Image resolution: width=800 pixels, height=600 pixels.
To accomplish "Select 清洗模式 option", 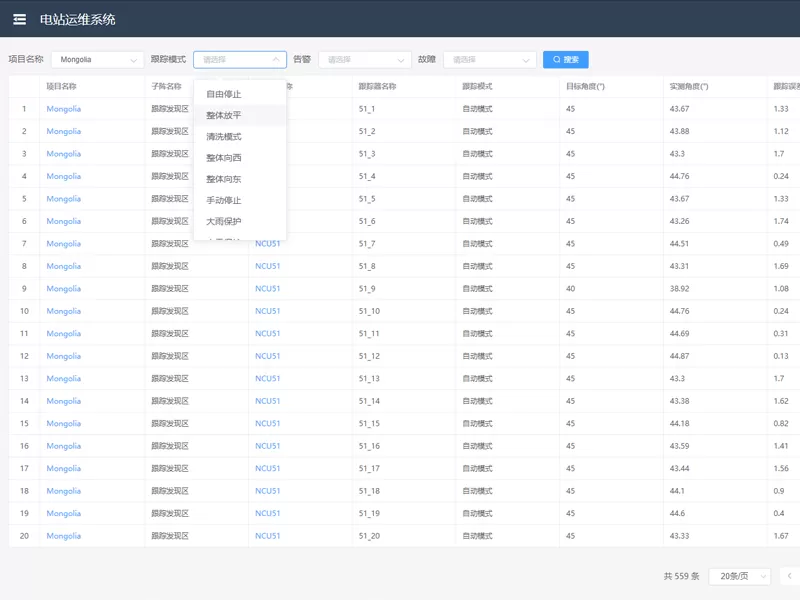I will click(x=224, y=136).
